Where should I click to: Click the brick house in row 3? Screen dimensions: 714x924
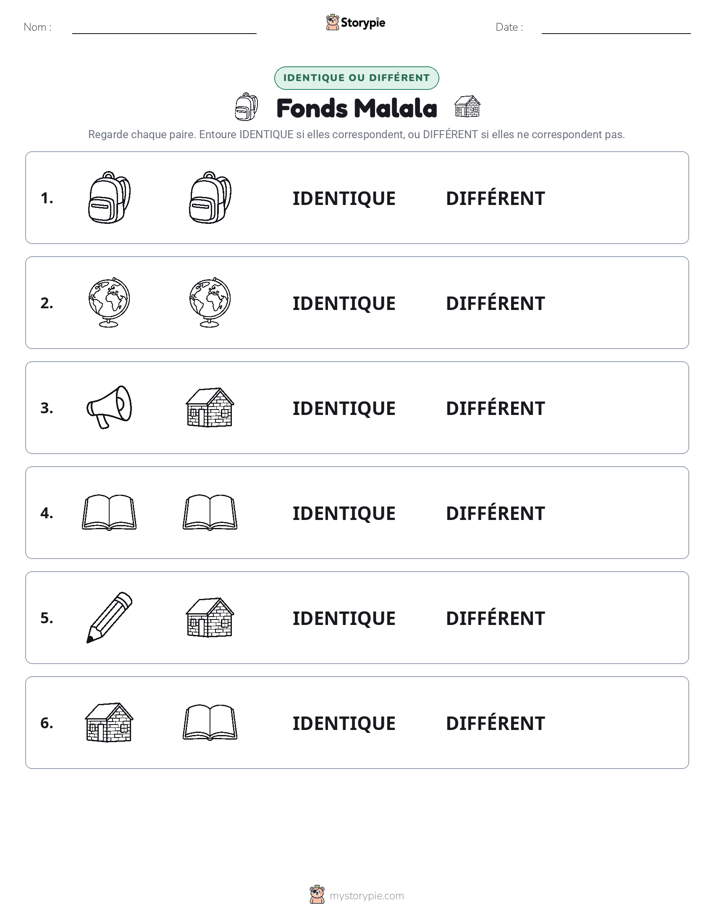click(x=210, y=407)
